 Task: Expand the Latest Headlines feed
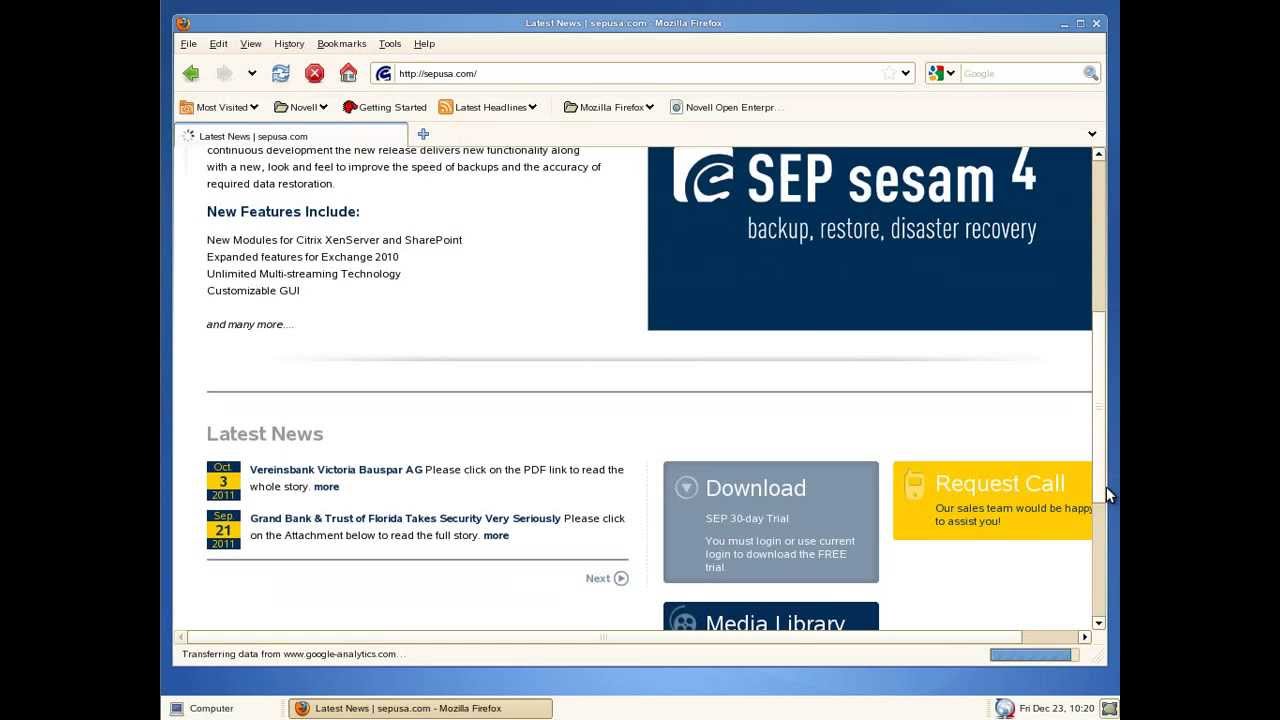point(488,107)
